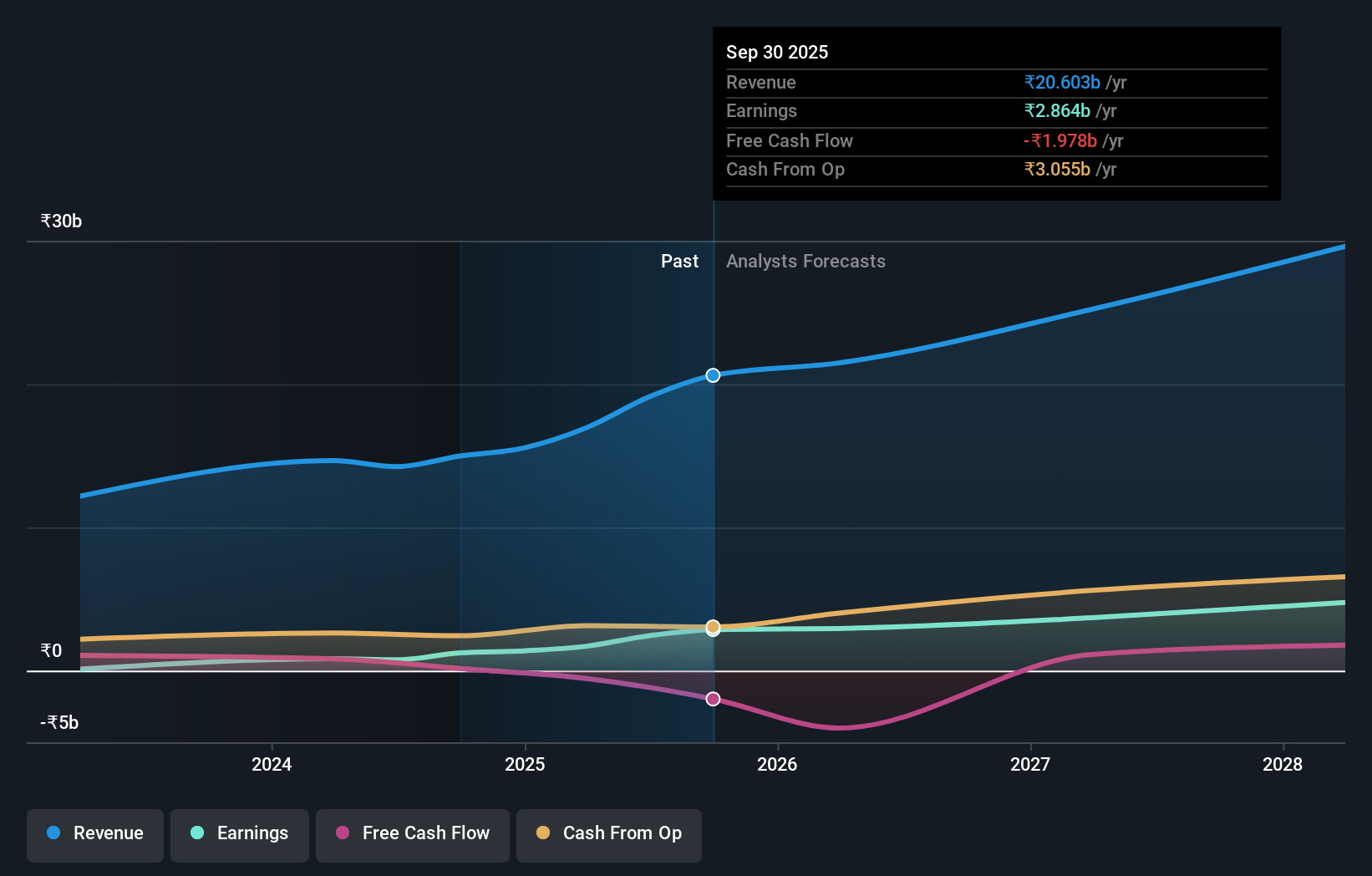Expand the Analysts Forecasts section

(805, 261)
